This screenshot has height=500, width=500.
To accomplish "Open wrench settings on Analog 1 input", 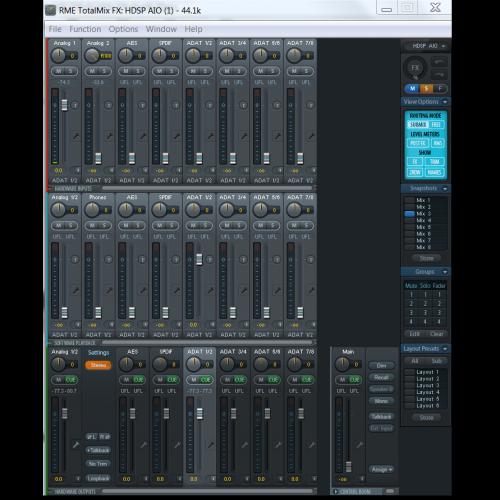I will [76, 136].
